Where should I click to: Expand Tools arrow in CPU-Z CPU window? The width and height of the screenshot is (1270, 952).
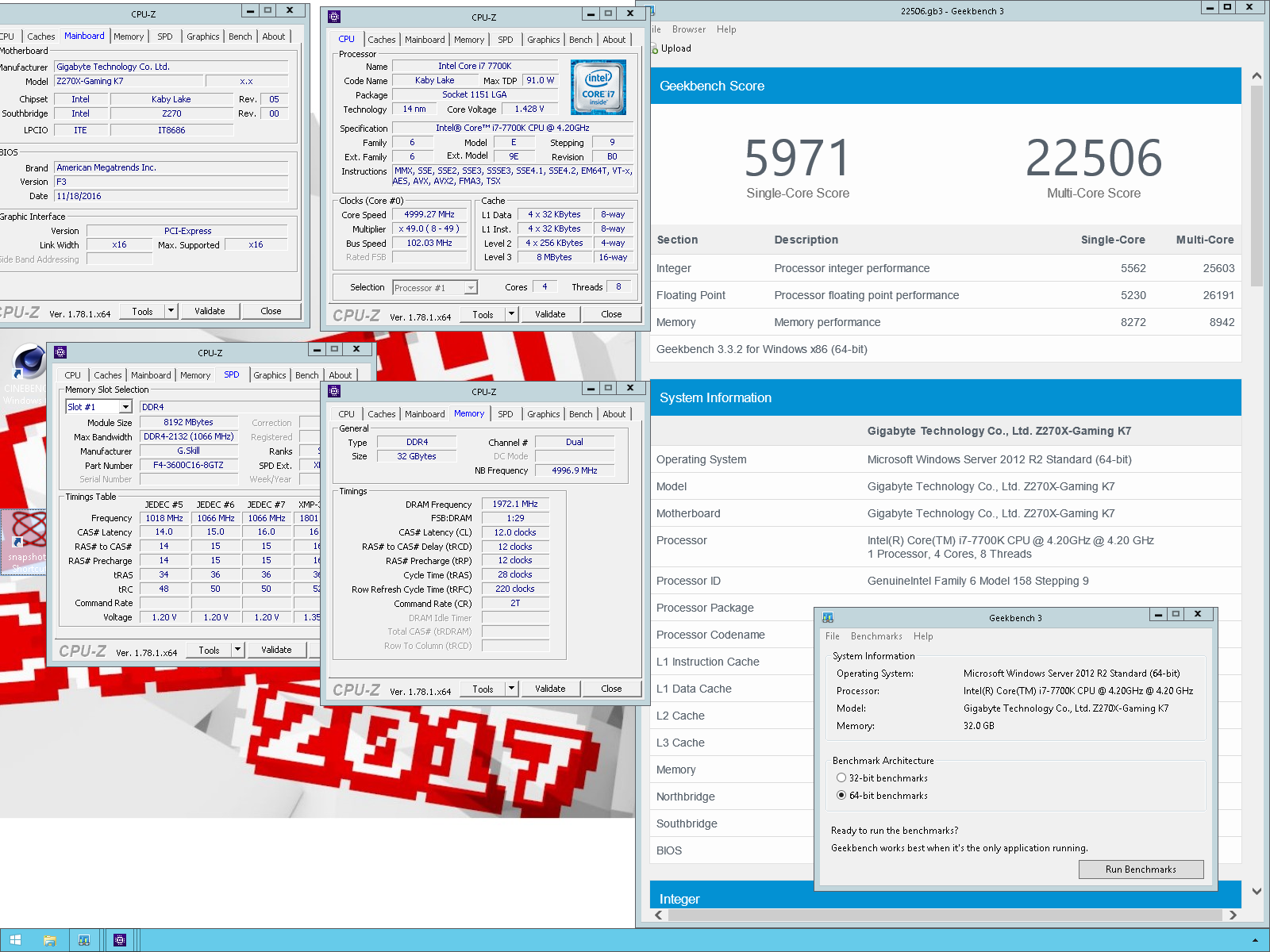(511, 314)
